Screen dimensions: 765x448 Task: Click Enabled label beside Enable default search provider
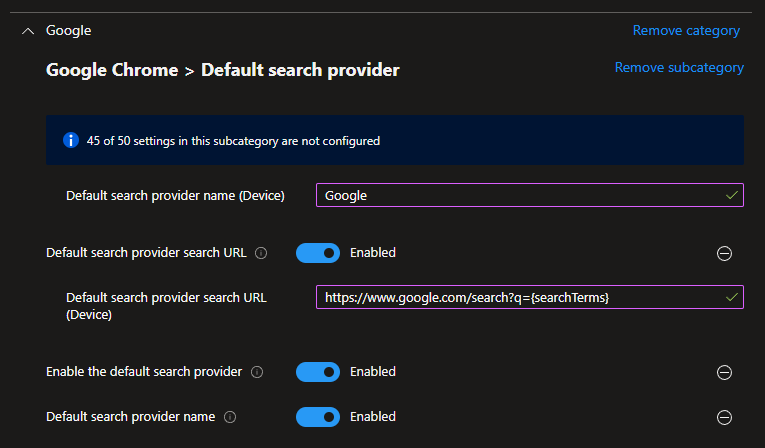coord(373,372)
